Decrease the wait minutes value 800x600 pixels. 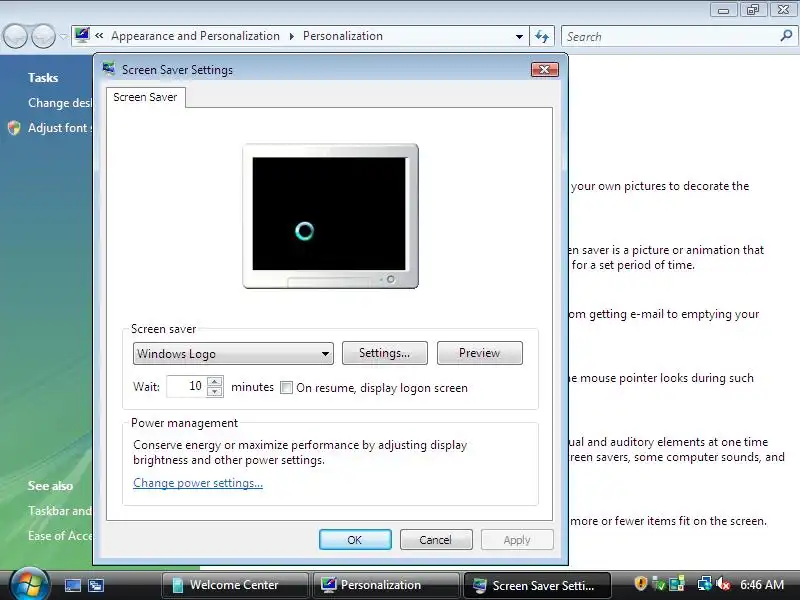pyautogui.click(x=215, y=392)
